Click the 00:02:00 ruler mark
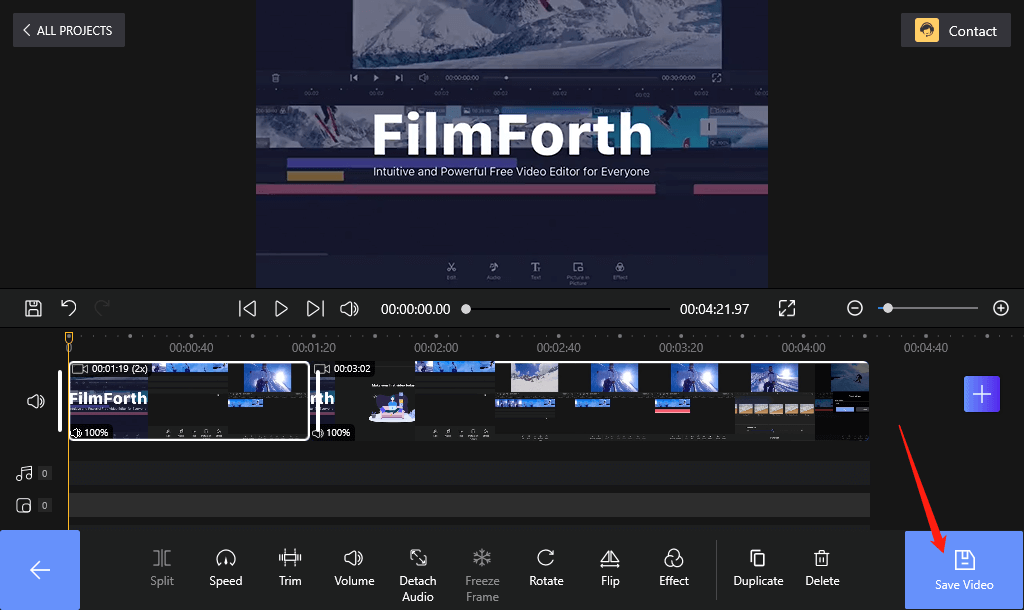Image resolution: width=1024 pixels, height=610 pixels. [436, 348]
